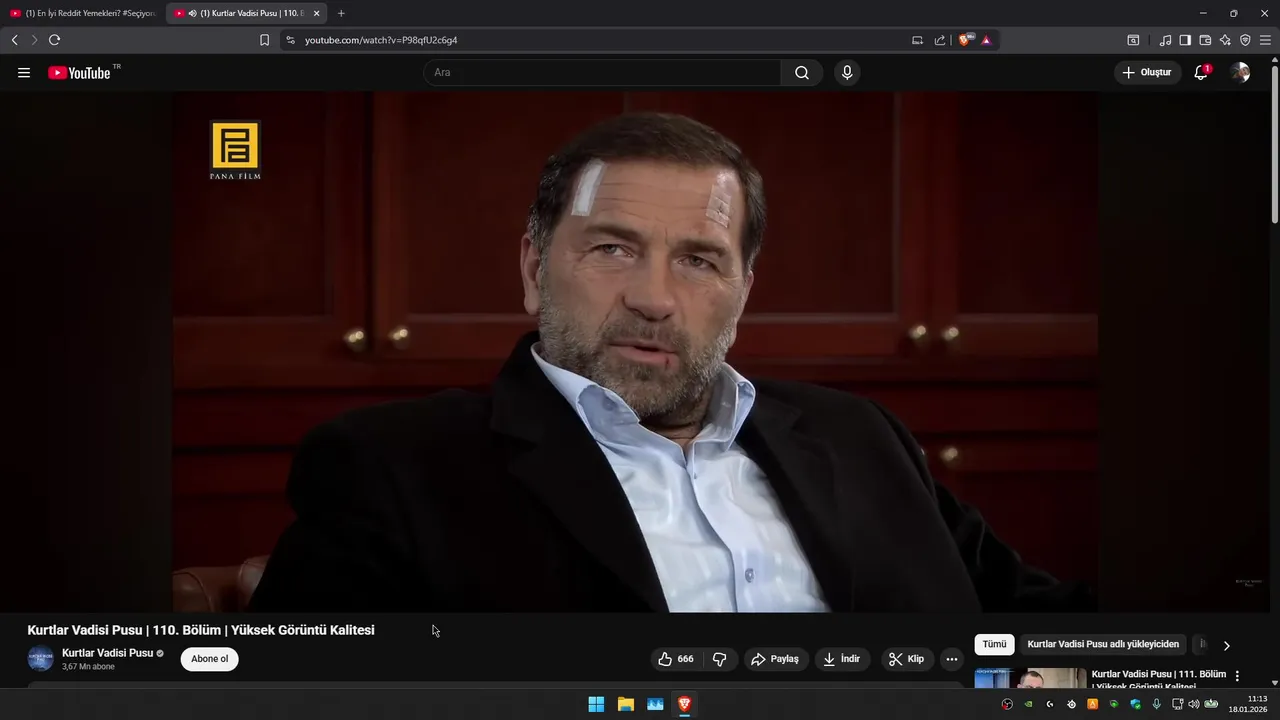Download the video with İndir

pos(842,659)
